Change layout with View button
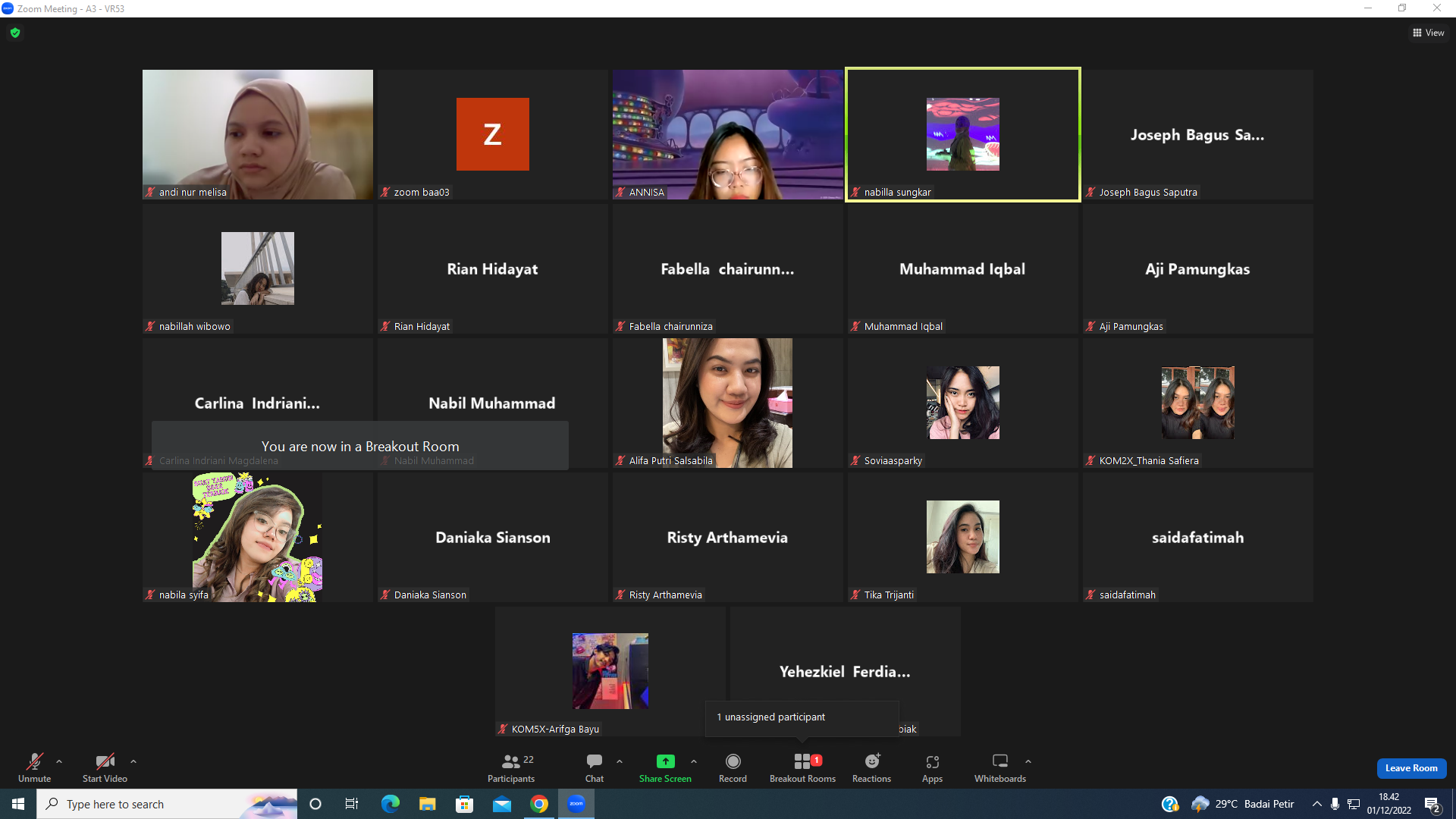1456x819 pixels. pyautogui.click(x=1429, y=33)
